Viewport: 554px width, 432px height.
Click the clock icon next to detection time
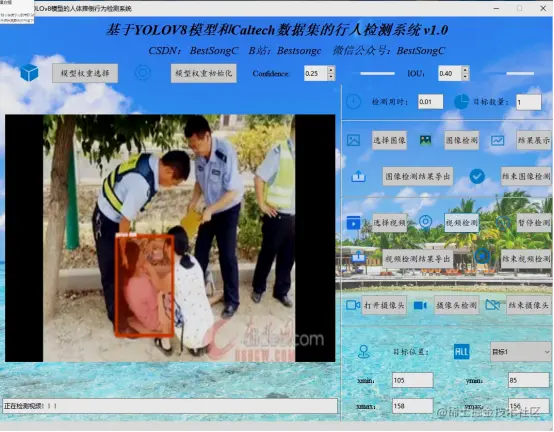(x=353, y=102)
